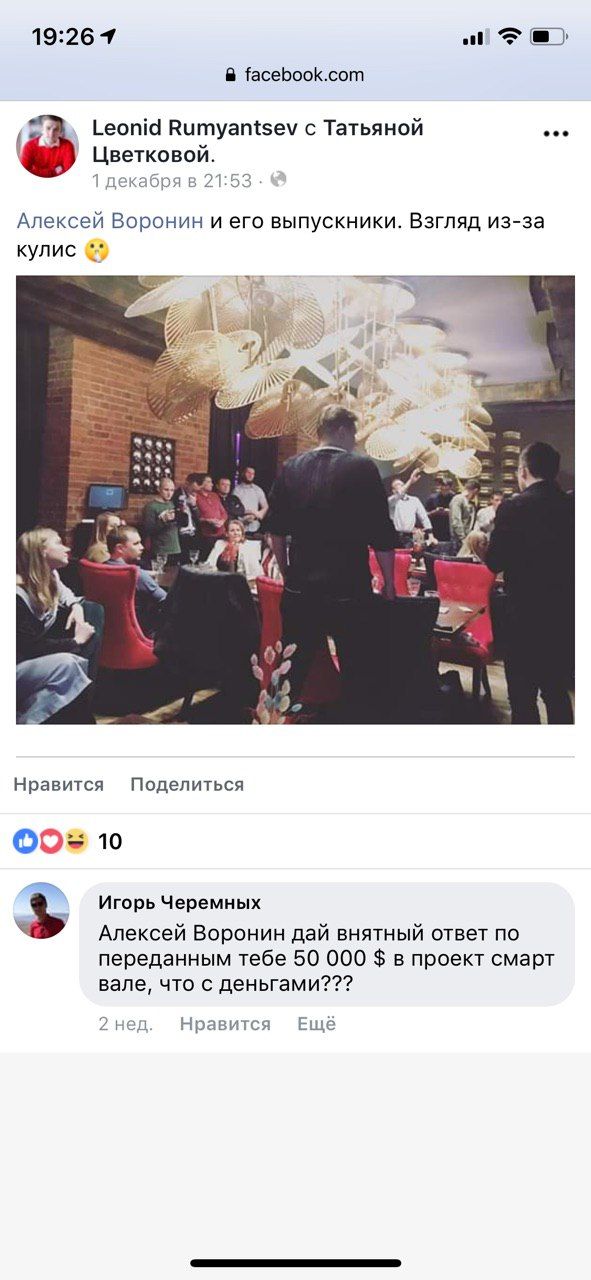Image resolution: width=591 pixels, height=1280 pixels.
Task: Open Алексей Воронин profile link
Action: 110,221
